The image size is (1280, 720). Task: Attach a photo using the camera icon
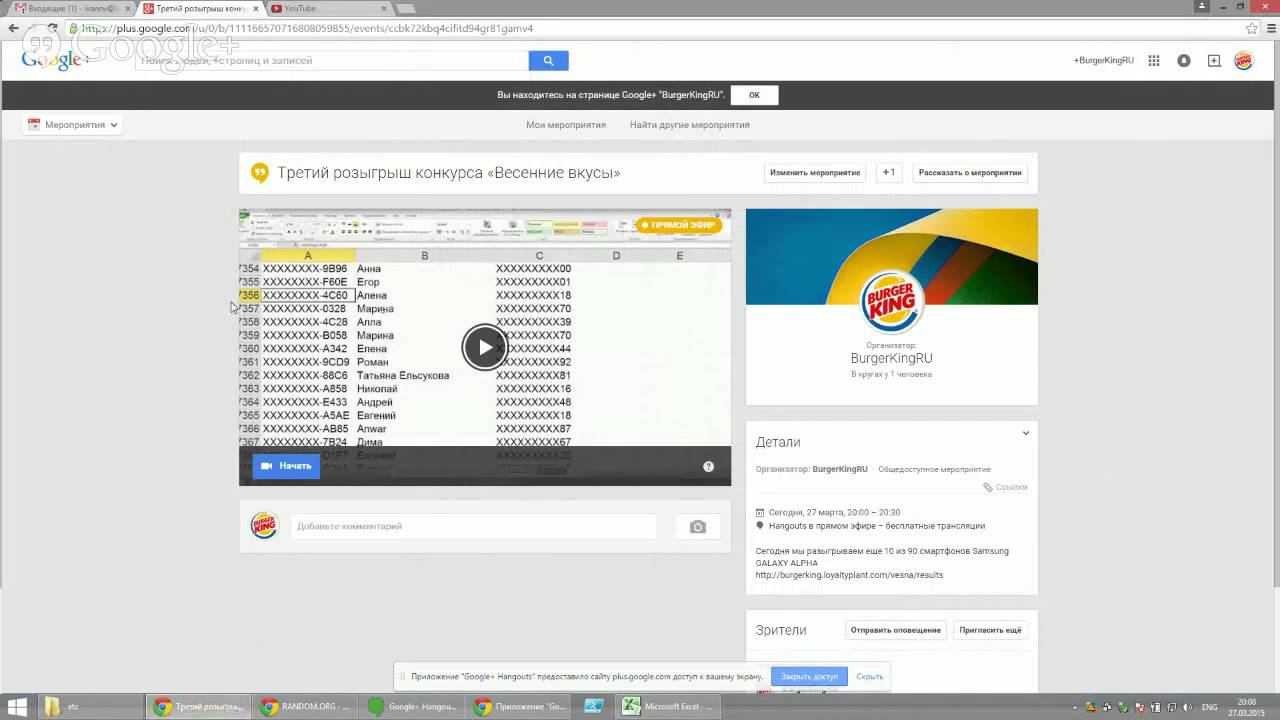pyautogui.click(x=698, y=527)
